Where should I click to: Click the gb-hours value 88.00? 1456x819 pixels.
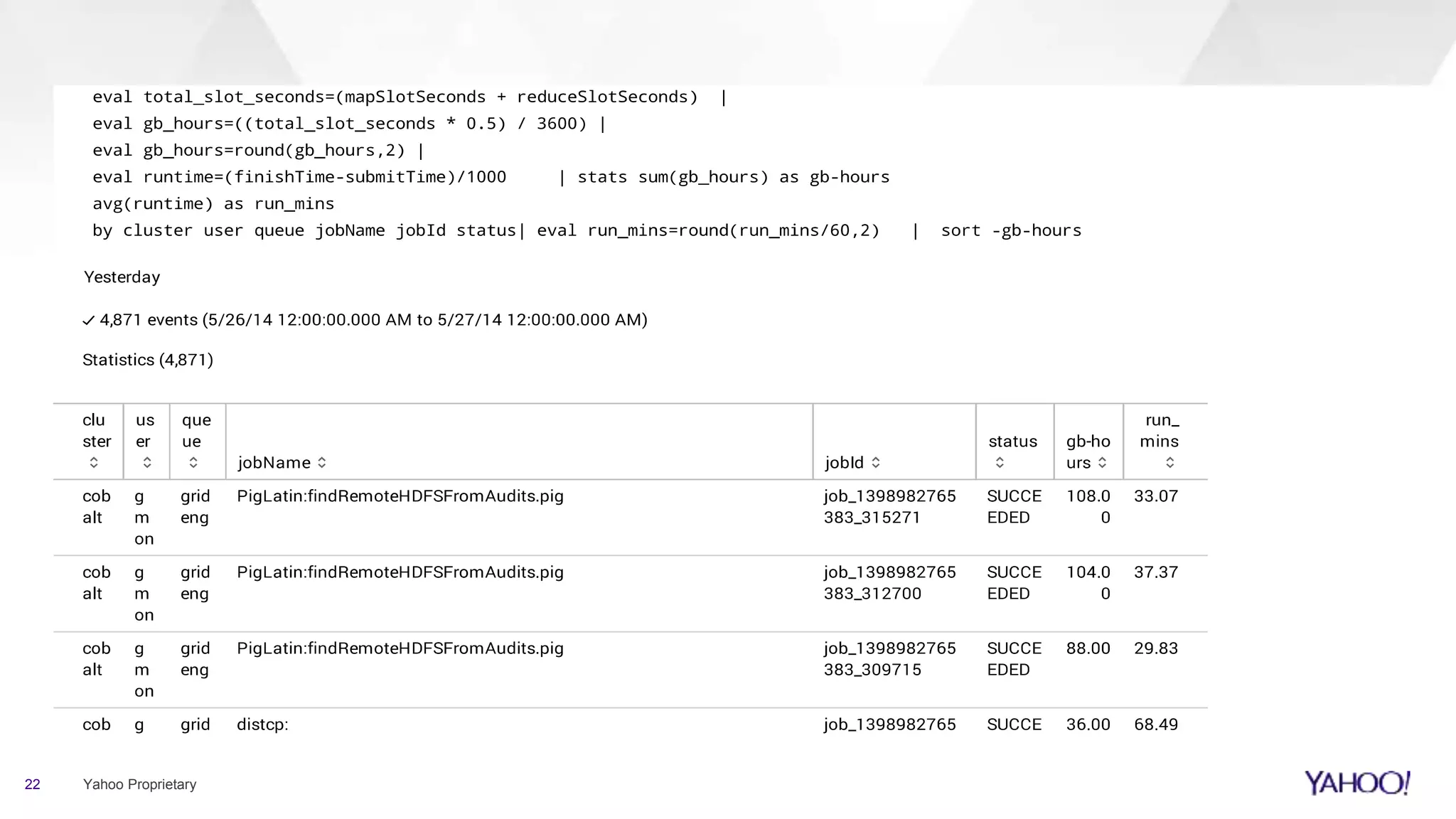point(1088,648)
